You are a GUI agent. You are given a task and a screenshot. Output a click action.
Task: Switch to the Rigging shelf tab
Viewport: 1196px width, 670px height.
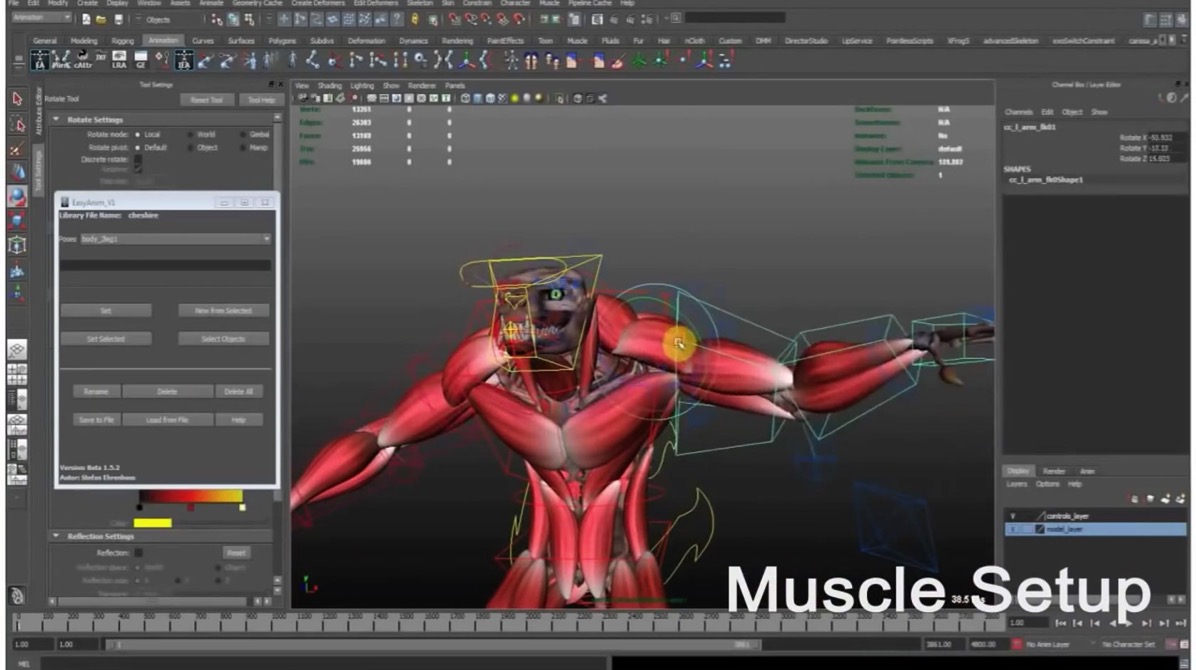pos(123,41)
